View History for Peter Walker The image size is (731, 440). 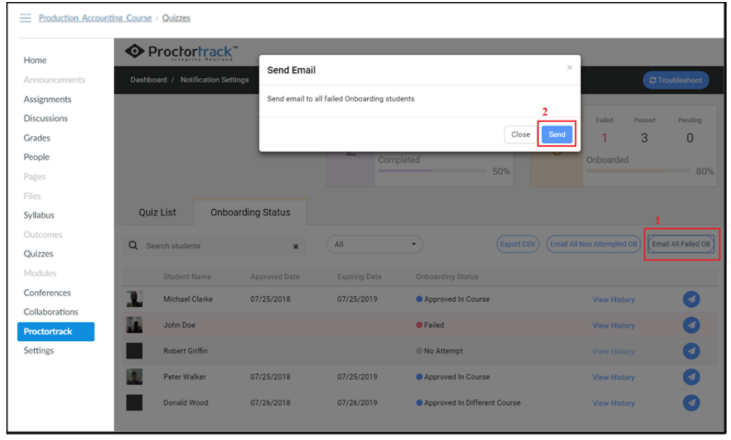click(614, 377)
